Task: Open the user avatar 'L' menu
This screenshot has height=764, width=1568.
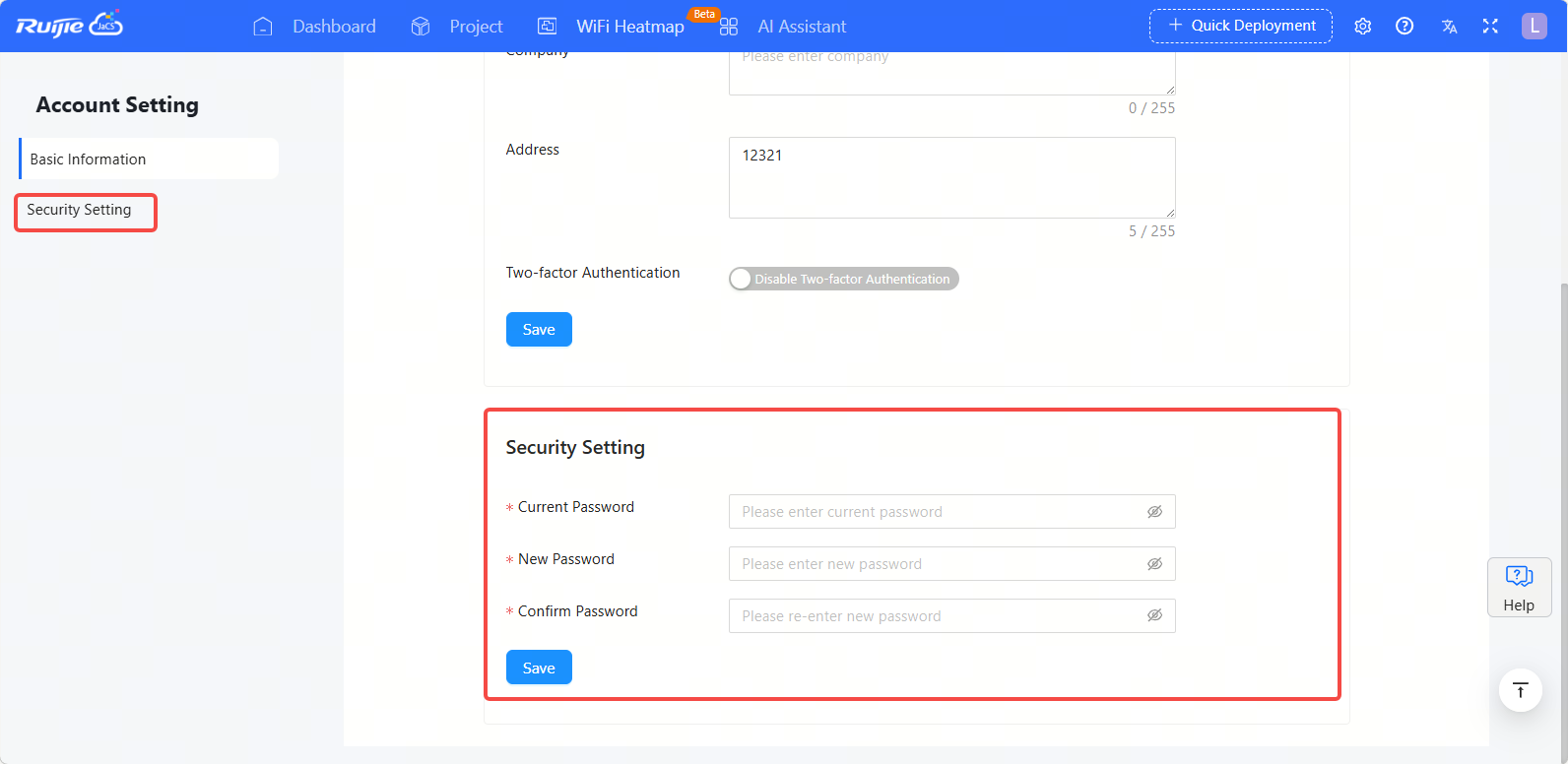Action: pyautogui.click(x=1534, y=27)
